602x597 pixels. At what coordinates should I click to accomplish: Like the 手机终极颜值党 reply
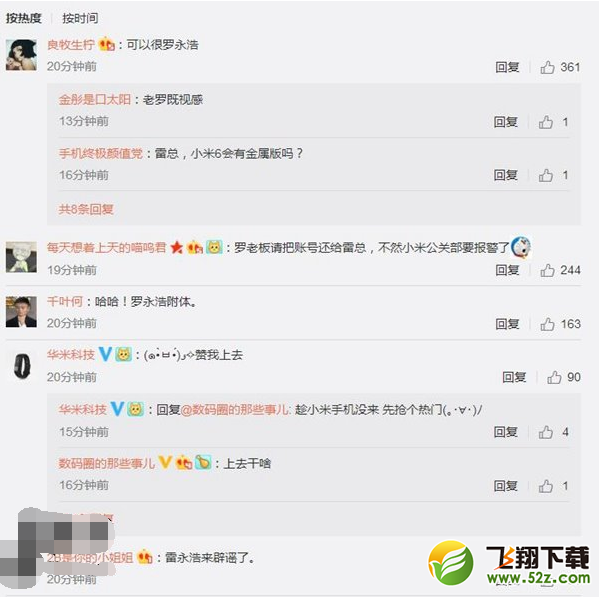click(546, 175)
